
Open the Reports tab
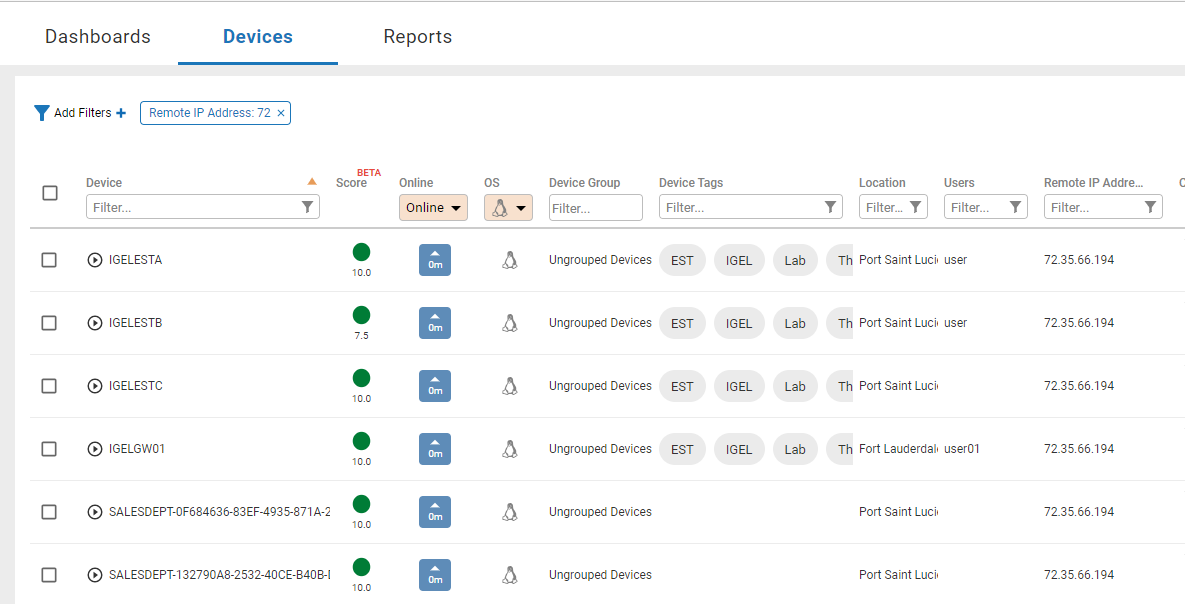tap(418, 36)
